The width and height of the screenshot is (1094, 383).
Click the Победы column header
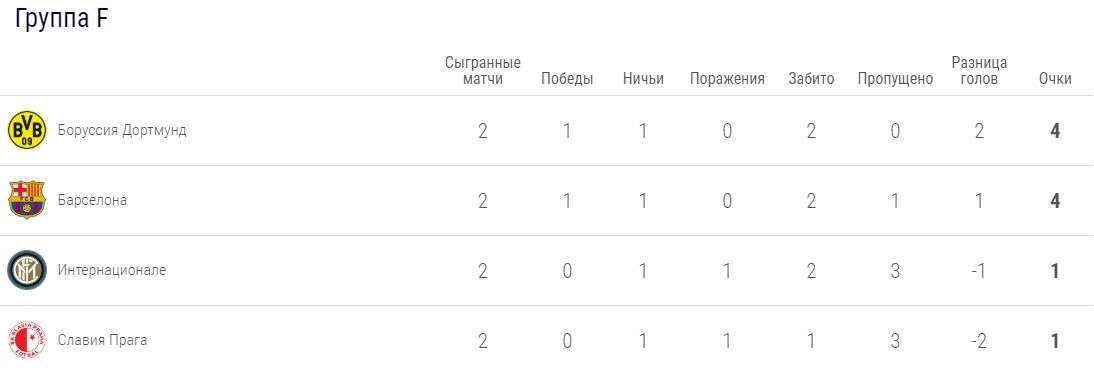[x=567, y=79]
